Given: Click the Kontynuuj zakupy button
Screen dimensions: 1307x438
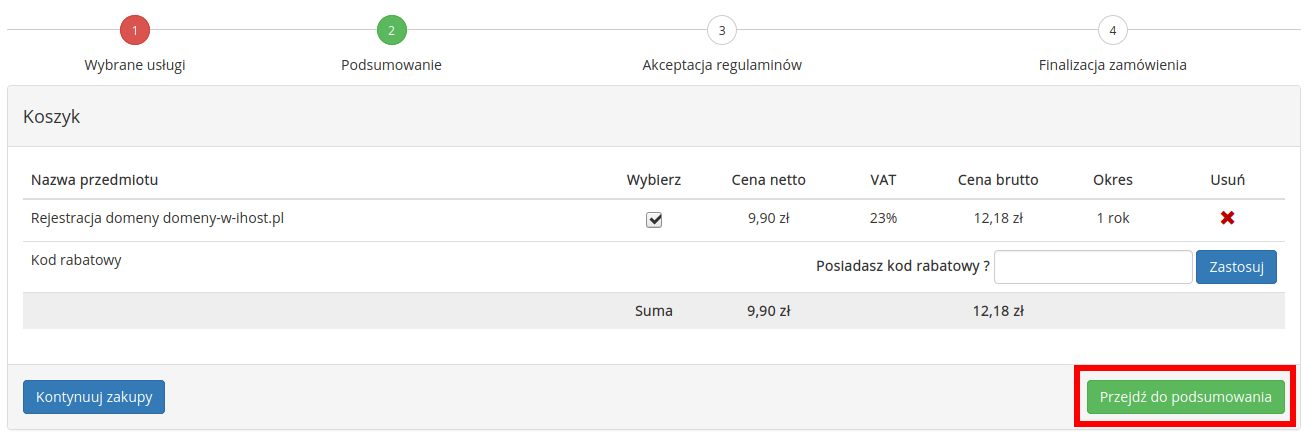Looking at the screenshot, I should [94, 397].
